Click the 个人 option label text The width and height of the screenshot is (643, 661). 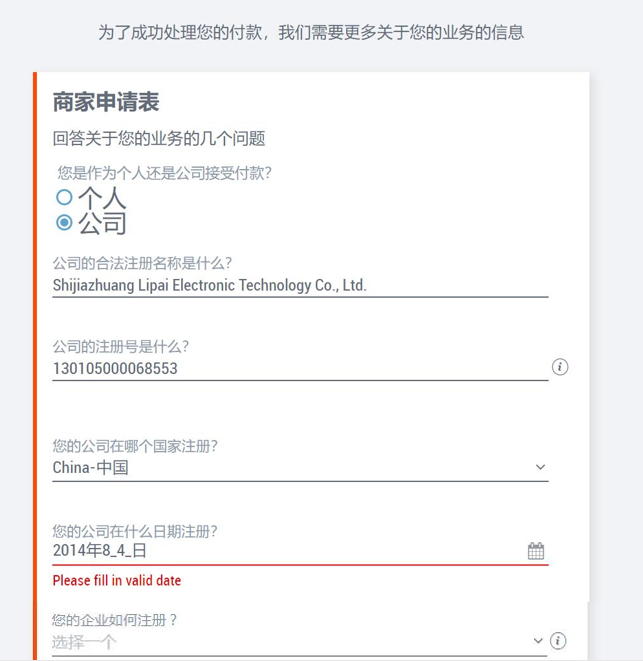(102, 197)
